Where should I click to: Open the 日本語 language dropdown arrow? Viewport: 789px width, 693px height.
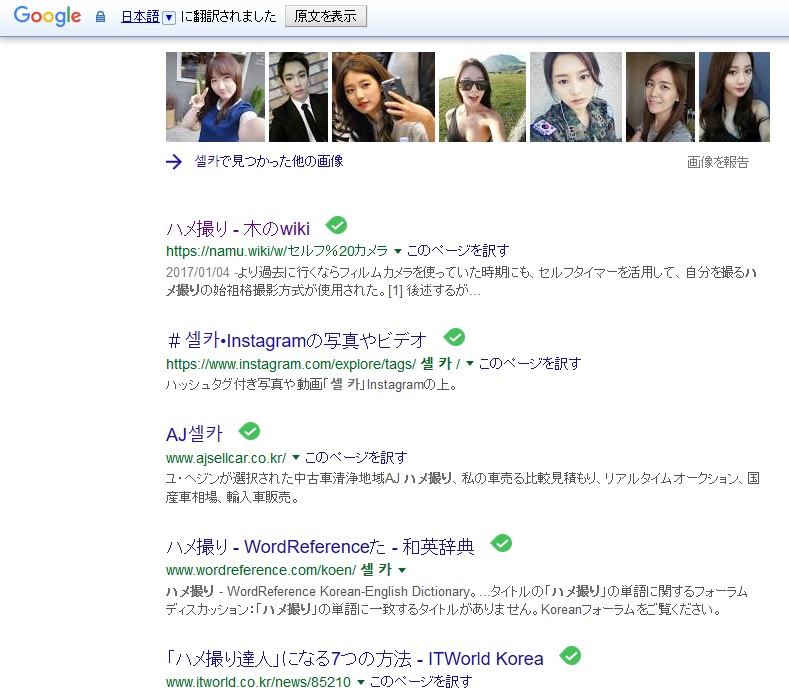click(x=169, y=18)
